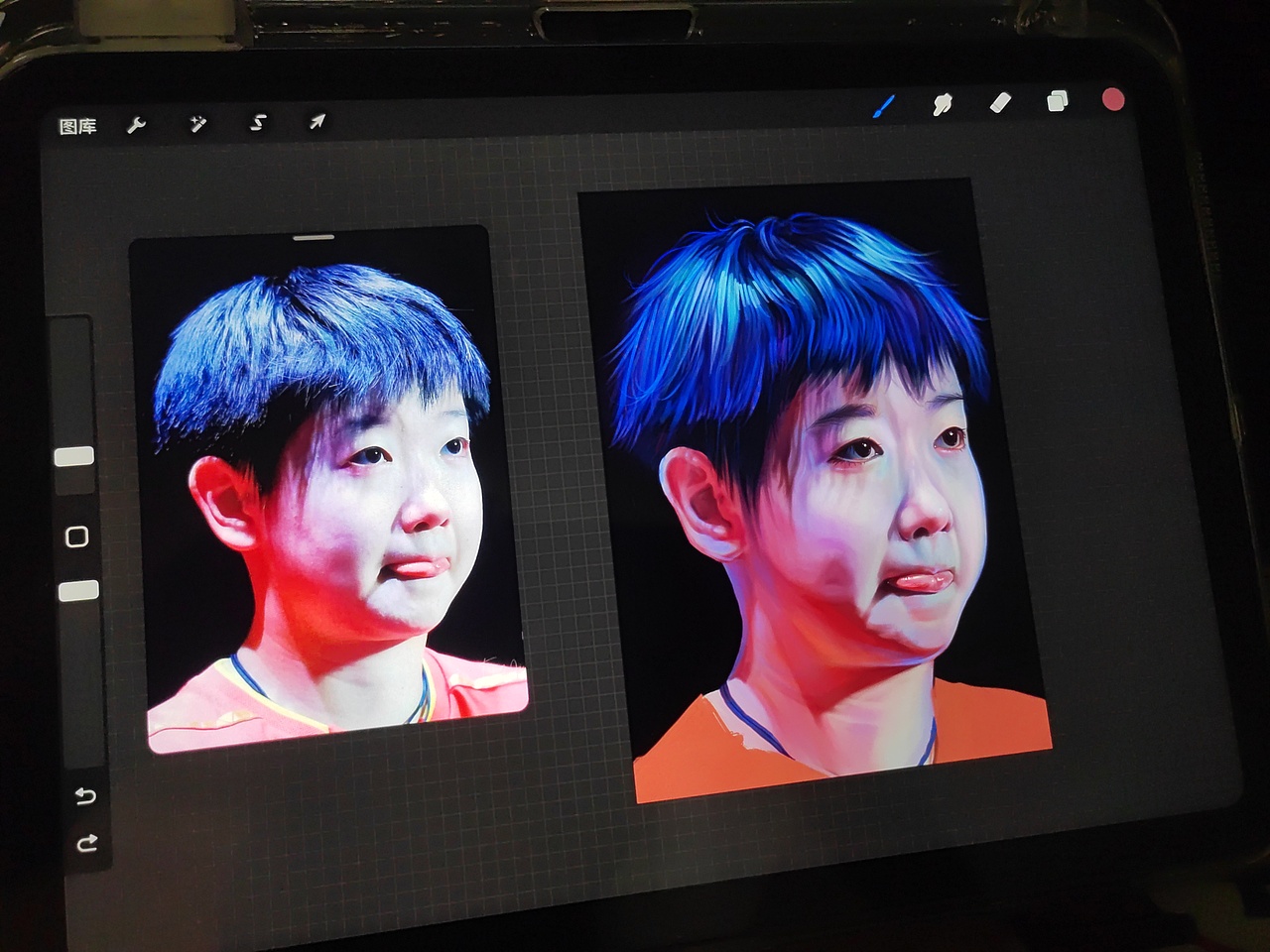Activate the Transform arrow tool
The image size is (1270, 952).
click(x=317, y=122)
